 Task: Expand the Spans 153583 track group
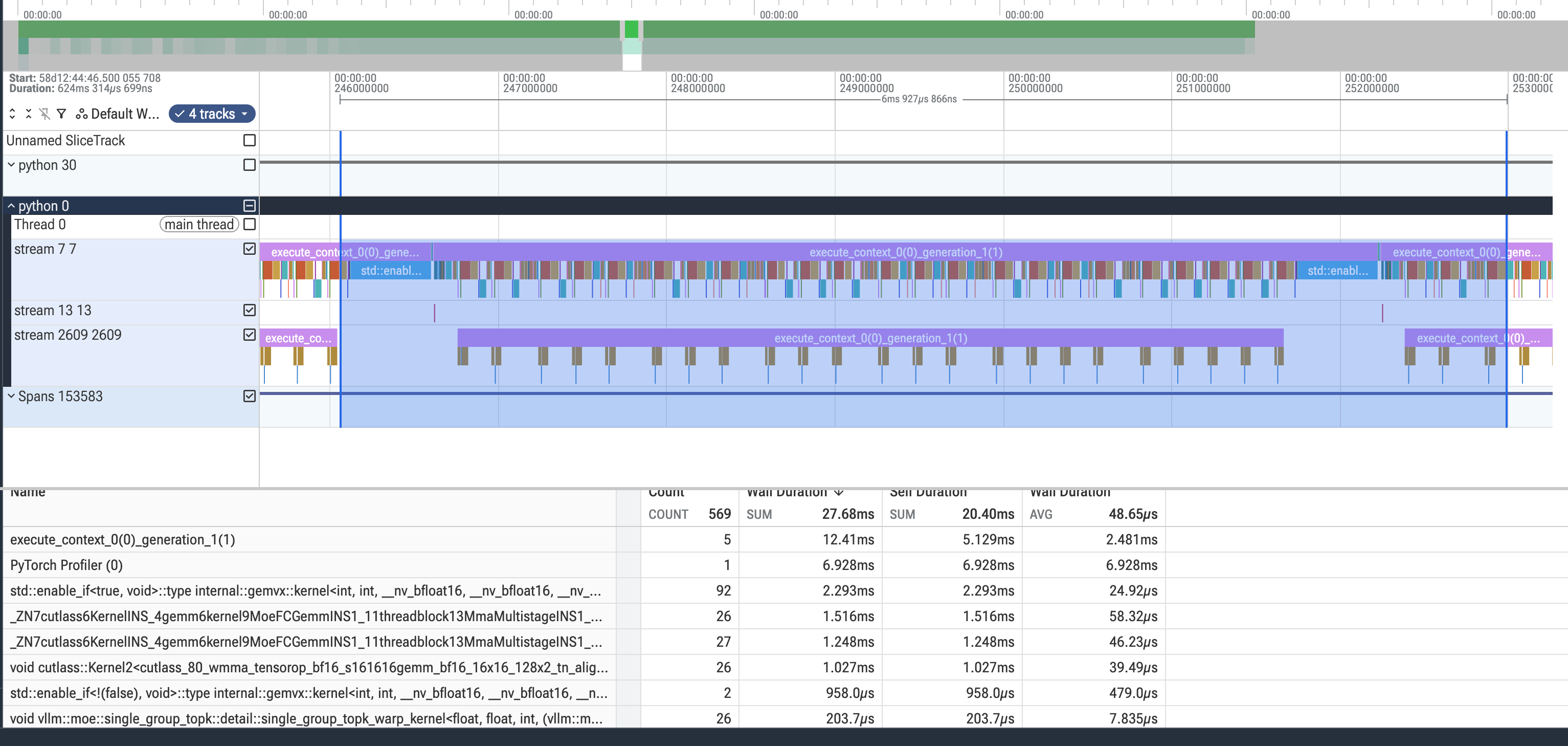[x=11, y=396]
